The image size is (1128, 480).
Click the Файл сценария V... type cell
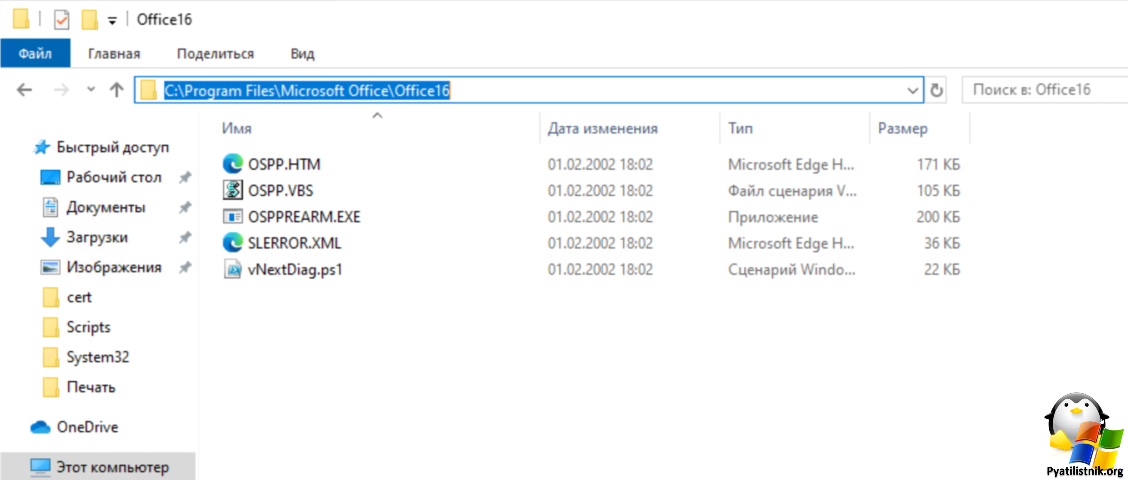tap(793, 191)
